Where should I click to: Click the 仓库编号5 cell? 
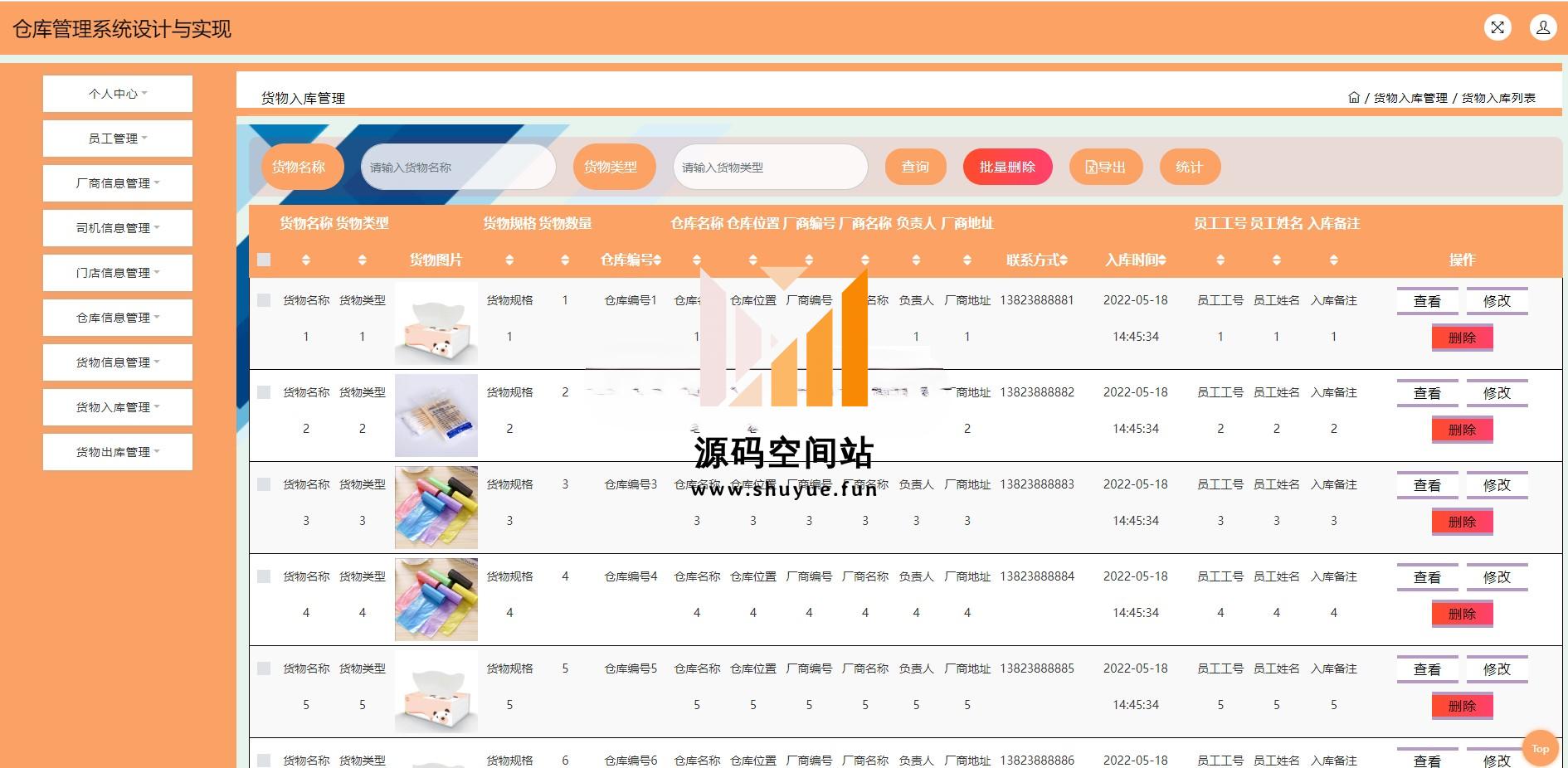pyautogui.click(x=631, y=668)
